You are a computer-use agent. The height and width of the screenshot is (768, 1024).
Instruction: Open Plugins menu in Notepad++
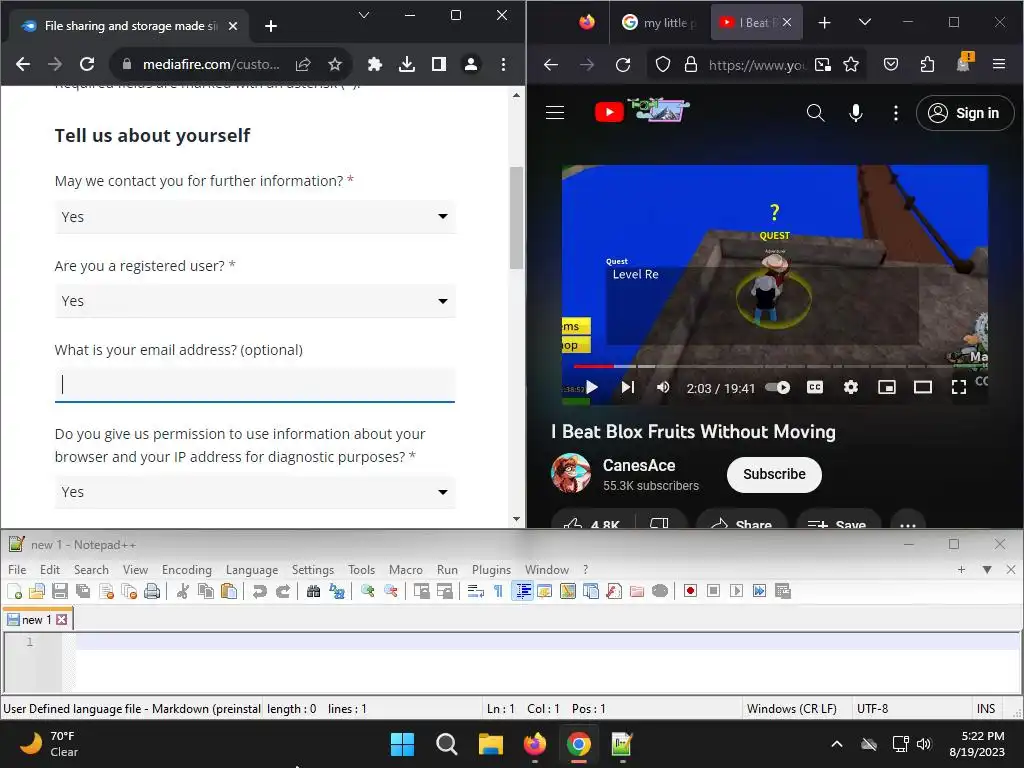pos(491,569)
